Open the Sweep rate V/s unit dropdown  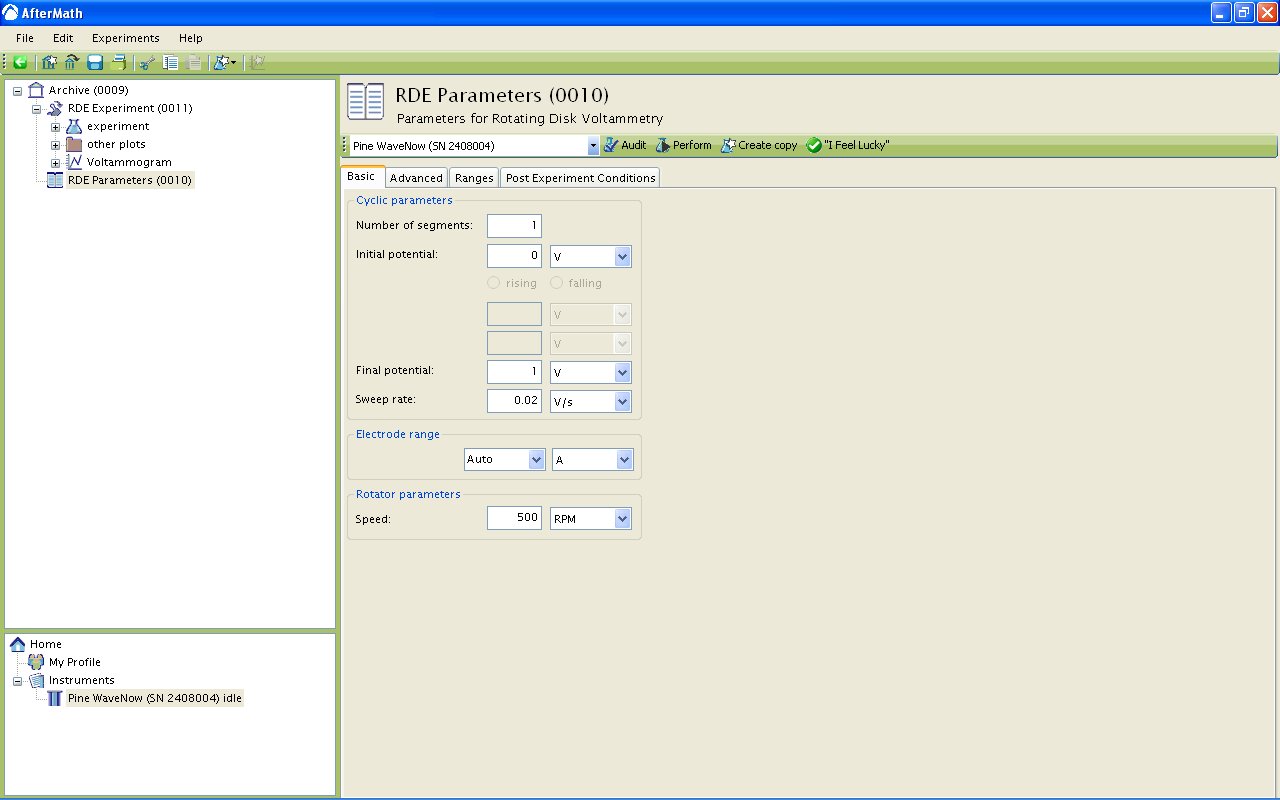tap(623, 402)
